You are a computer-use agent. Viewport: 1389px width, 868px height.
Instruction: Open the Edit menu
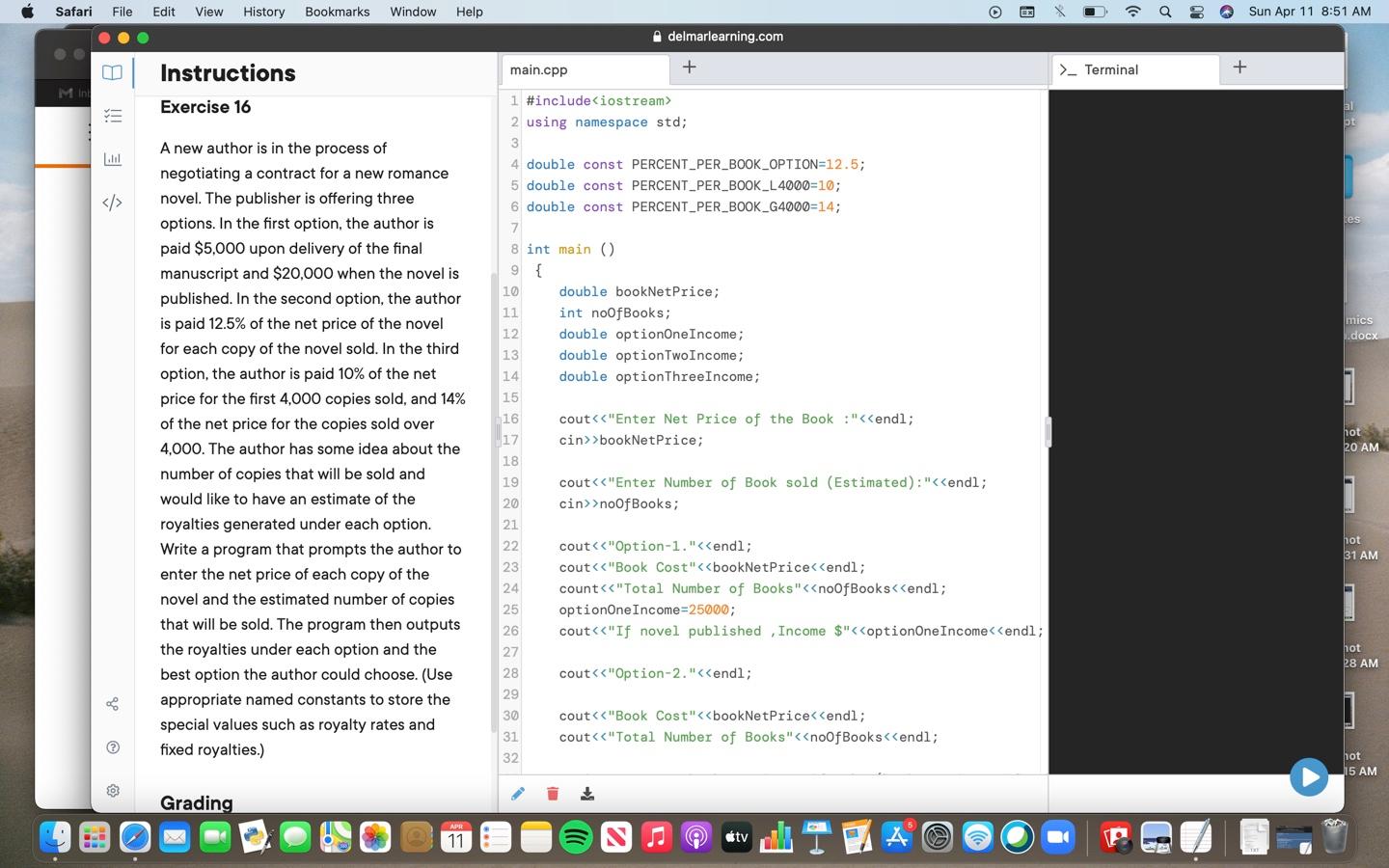(x=164, y=12)
